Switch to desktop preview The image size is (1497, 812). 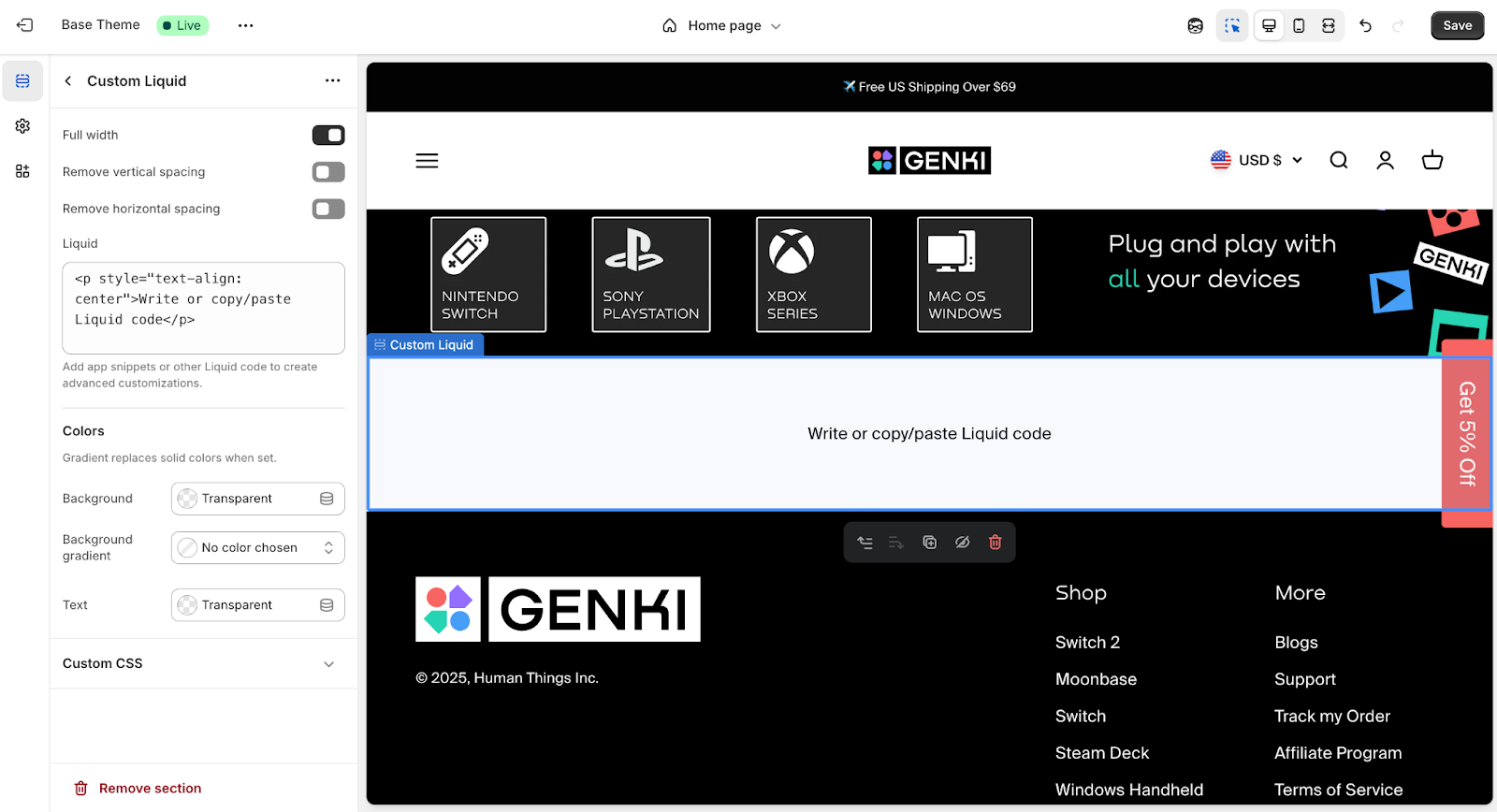tap(1269, 26)
